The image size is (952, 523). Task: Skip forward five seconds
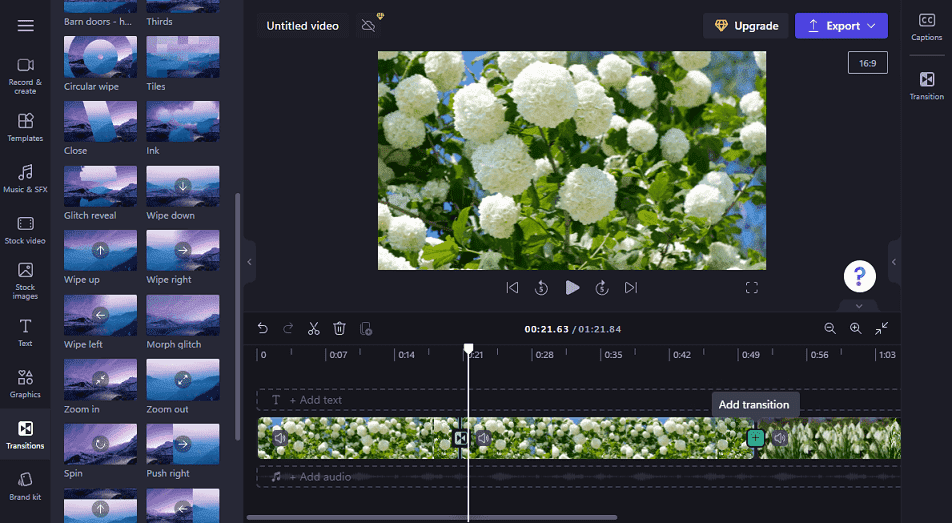602,288
